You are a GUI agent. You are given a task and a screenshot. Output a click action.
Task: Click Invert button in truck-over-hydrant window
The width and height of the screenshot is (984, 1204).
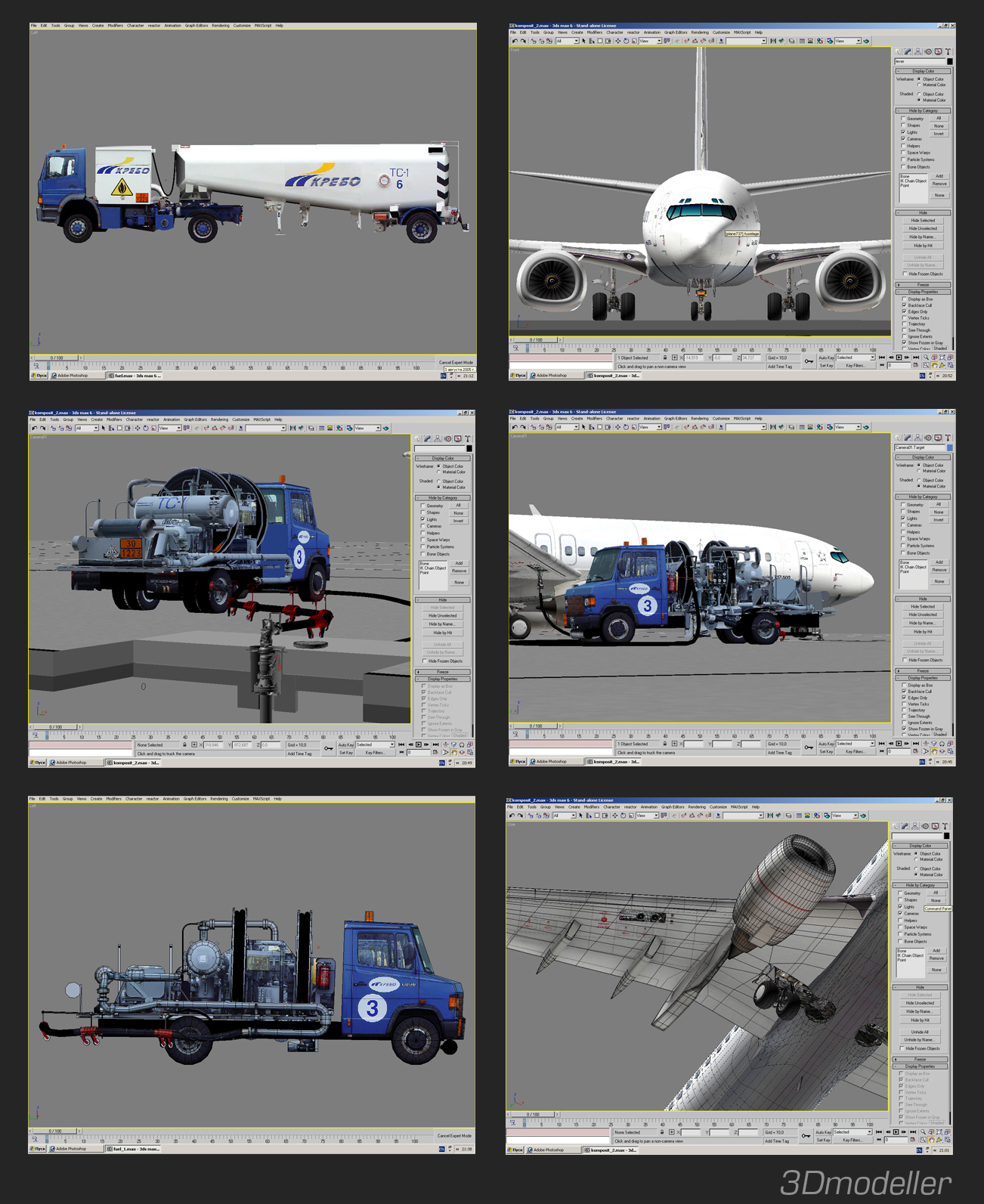[459, 522]
